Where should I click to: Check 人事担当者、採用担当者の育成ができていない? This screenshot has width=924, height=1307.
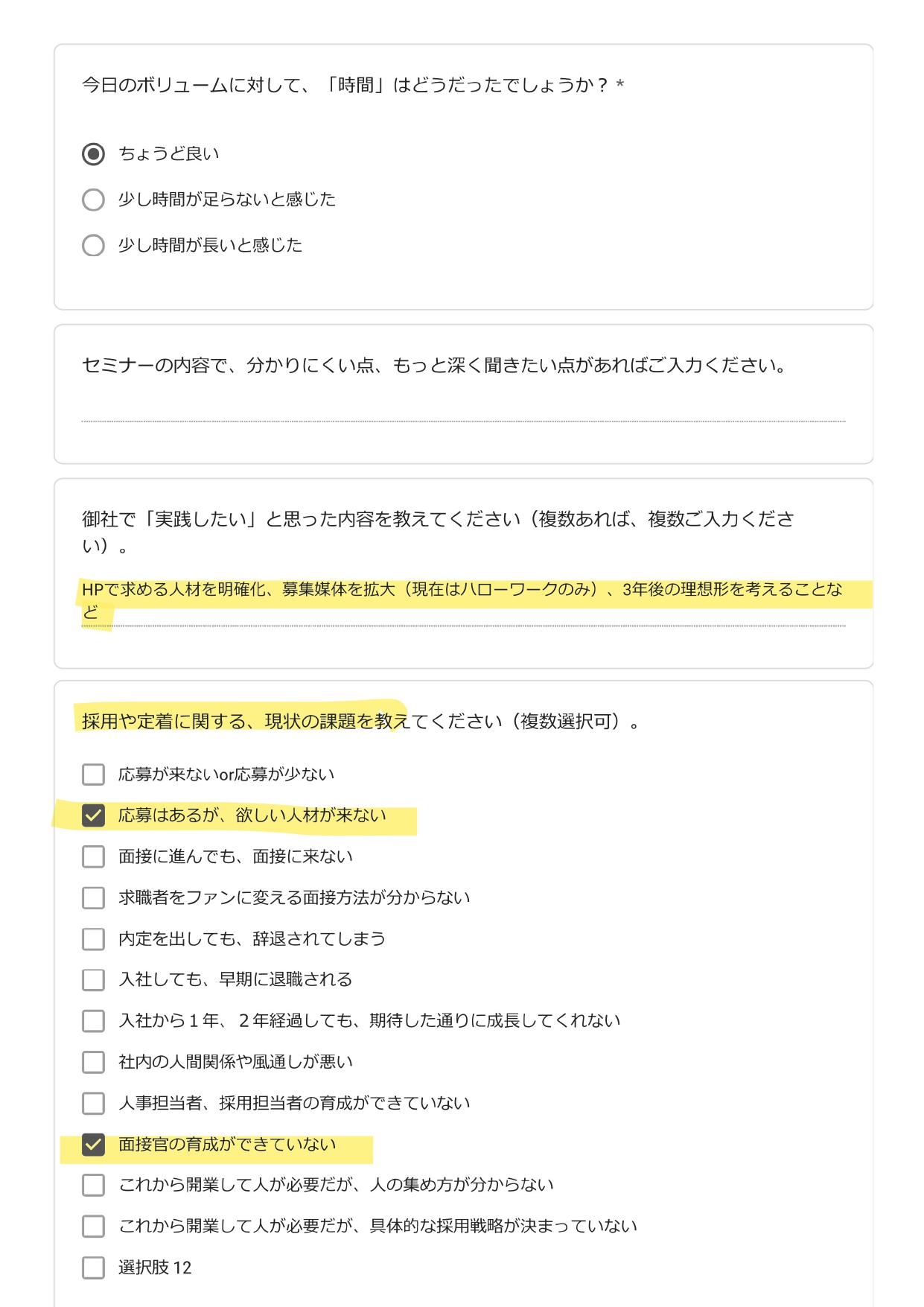93,1103
